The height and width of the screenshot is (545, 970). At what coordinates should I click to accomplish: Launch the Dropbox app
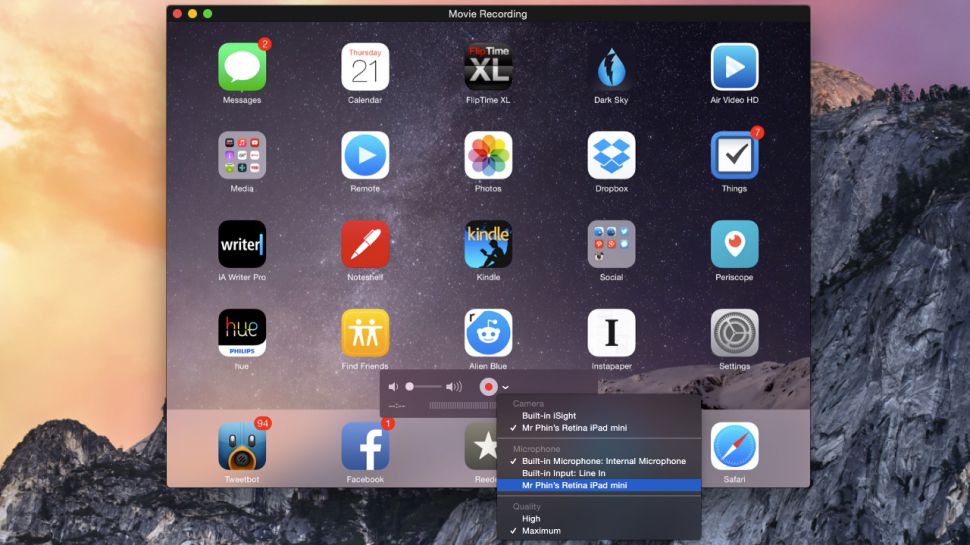(x=611, y=155)
